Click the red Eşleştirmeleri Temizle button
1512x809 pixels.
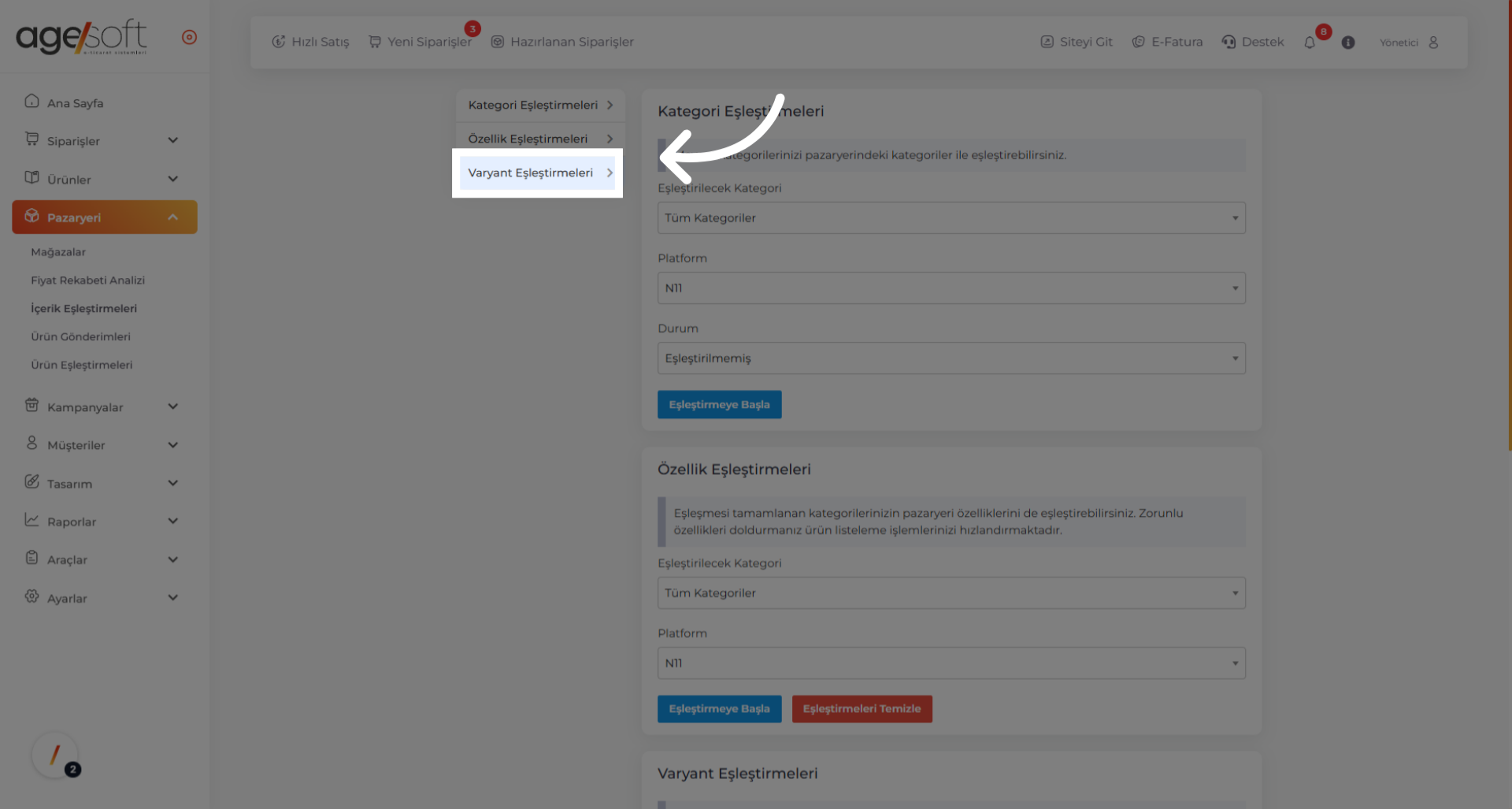(862, 709)
